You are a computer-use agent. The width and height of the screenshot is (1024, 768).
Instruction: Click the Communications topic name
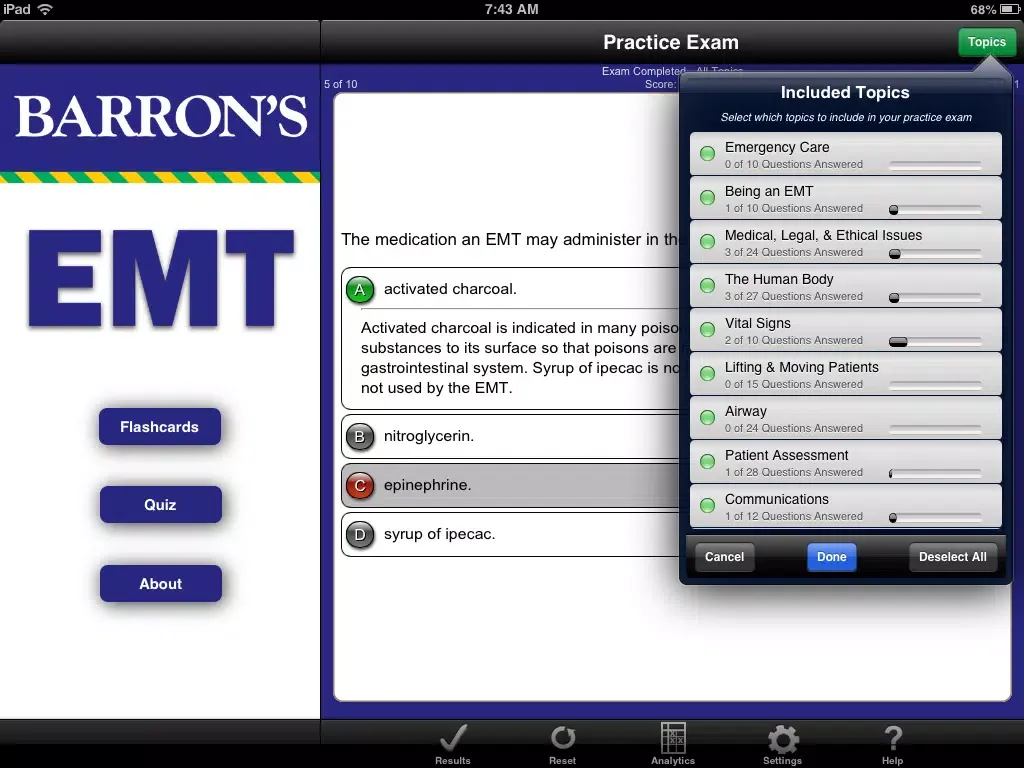point(776,500)
